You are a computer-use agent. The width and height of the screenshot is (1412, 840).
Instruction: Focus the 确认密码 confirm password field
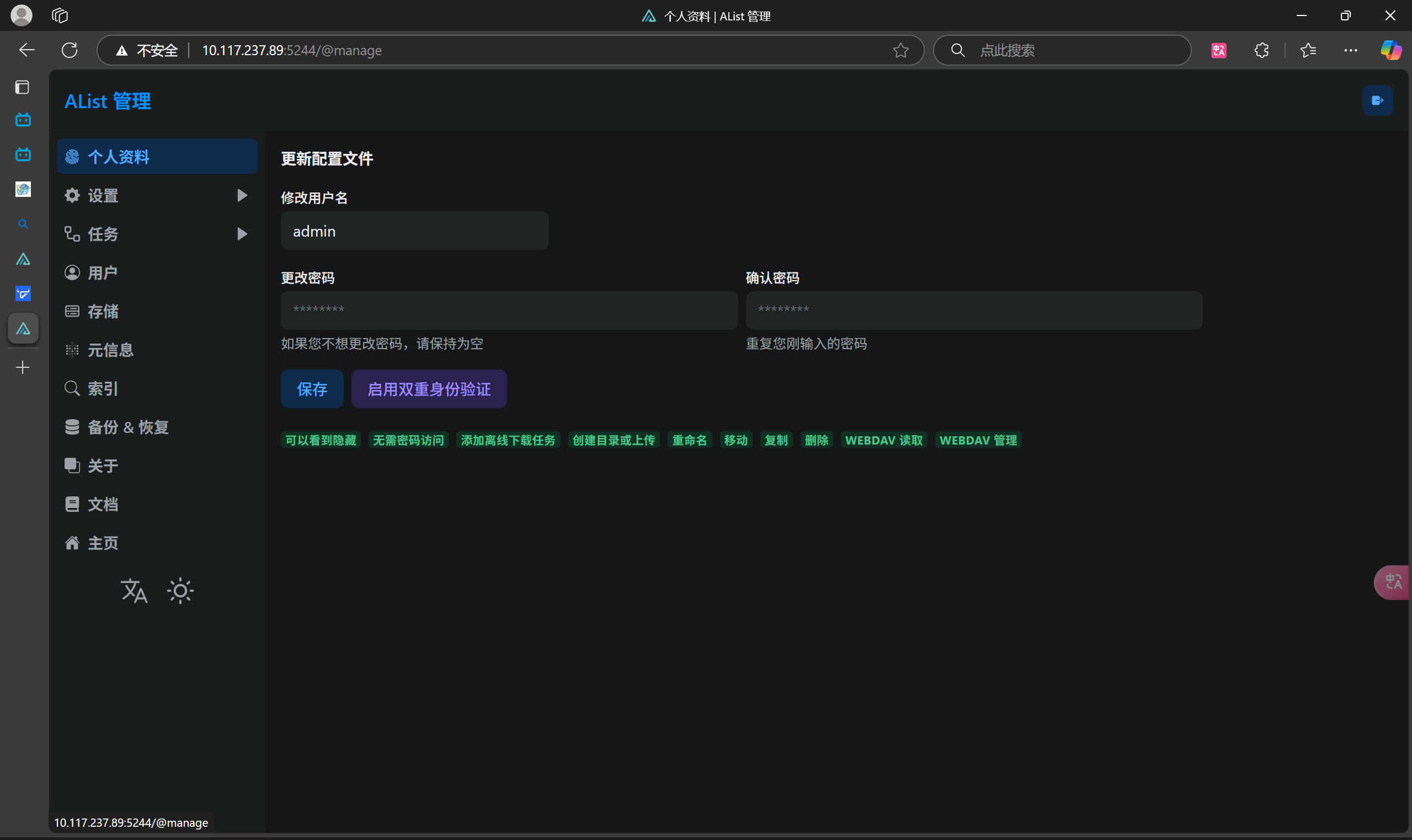pyautogui.click(x=974, y=310)
